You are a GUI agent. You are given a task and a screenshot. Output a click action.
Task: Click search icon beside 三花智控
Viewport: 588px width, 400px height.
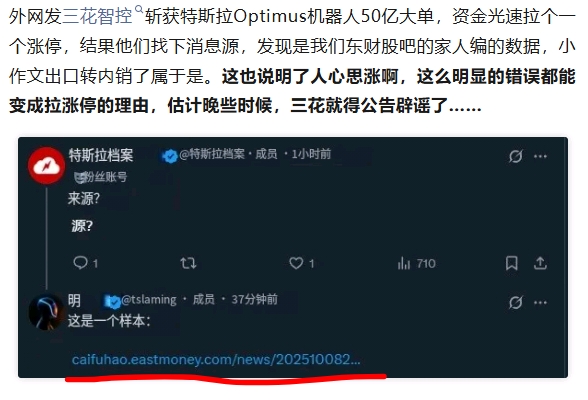click(x=138, y=9)
